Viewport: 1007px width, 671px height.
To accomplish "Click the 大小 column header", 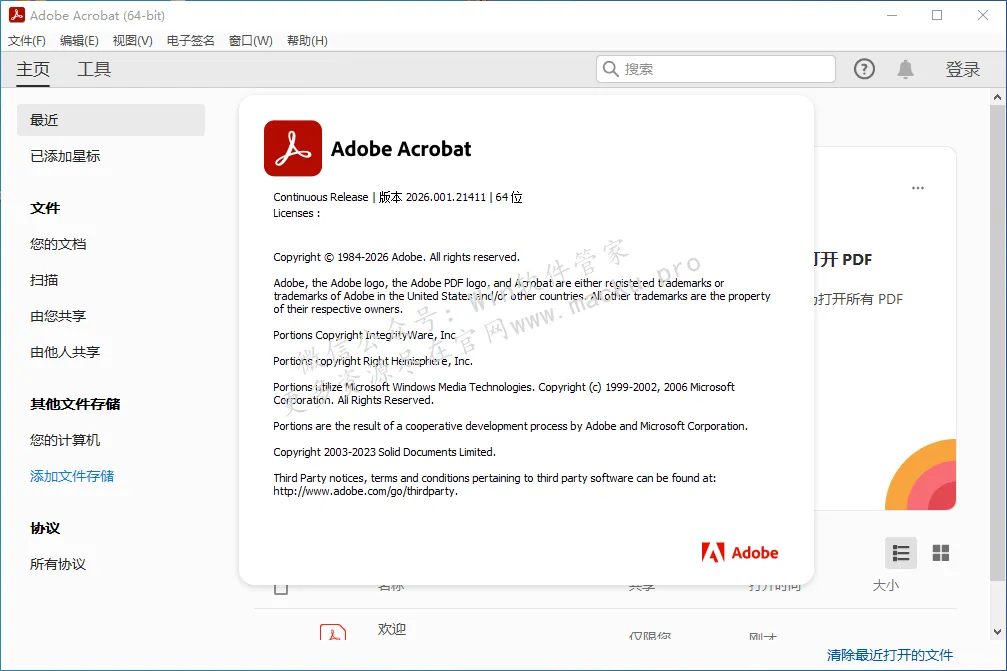I will [886, 586].
